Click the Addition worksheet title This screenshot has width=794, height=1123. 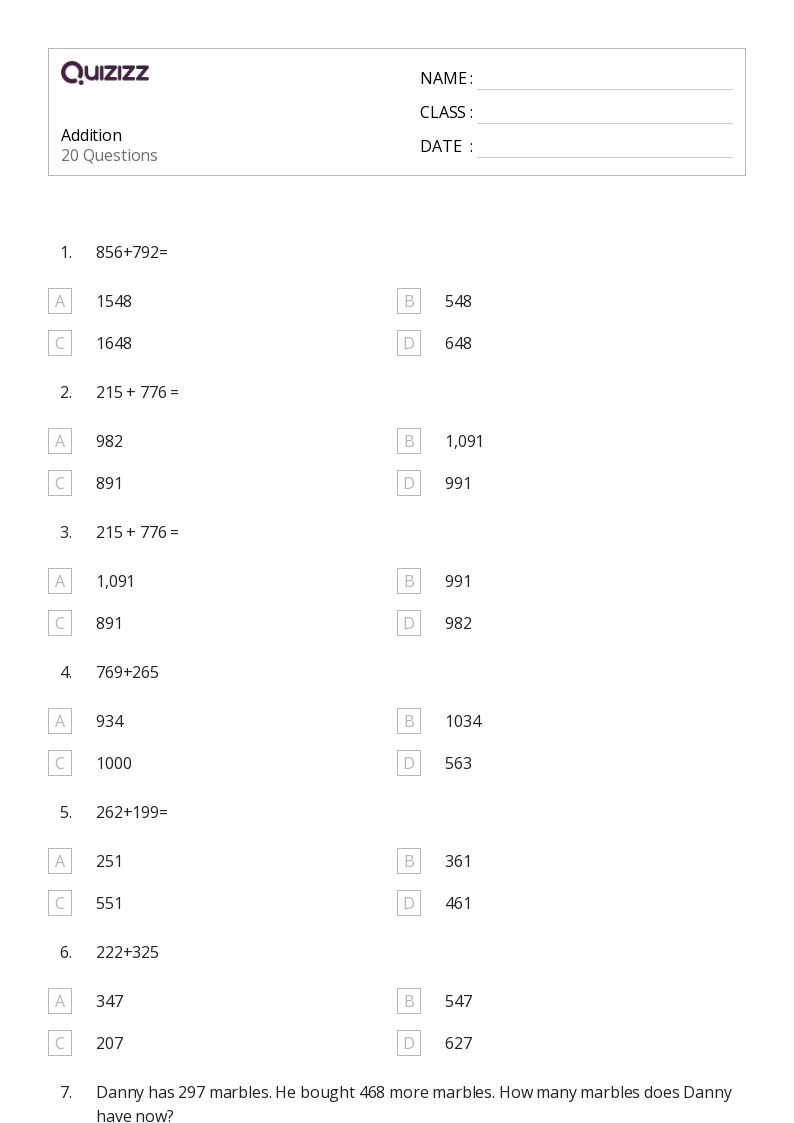coord(92,135)
